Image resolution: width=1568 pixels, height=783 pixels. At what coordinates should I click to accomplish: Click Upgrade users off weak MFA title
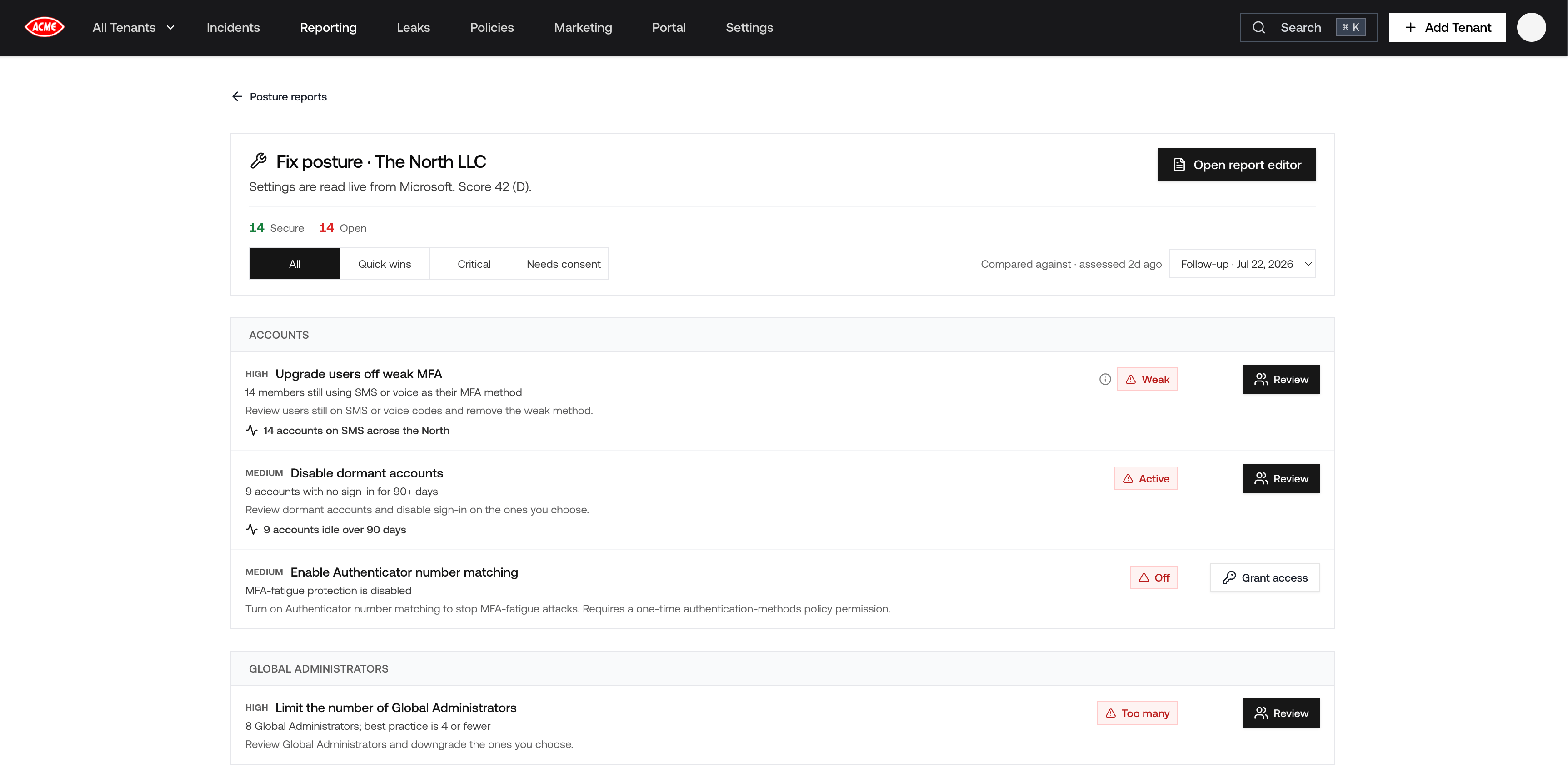[359, 374]
